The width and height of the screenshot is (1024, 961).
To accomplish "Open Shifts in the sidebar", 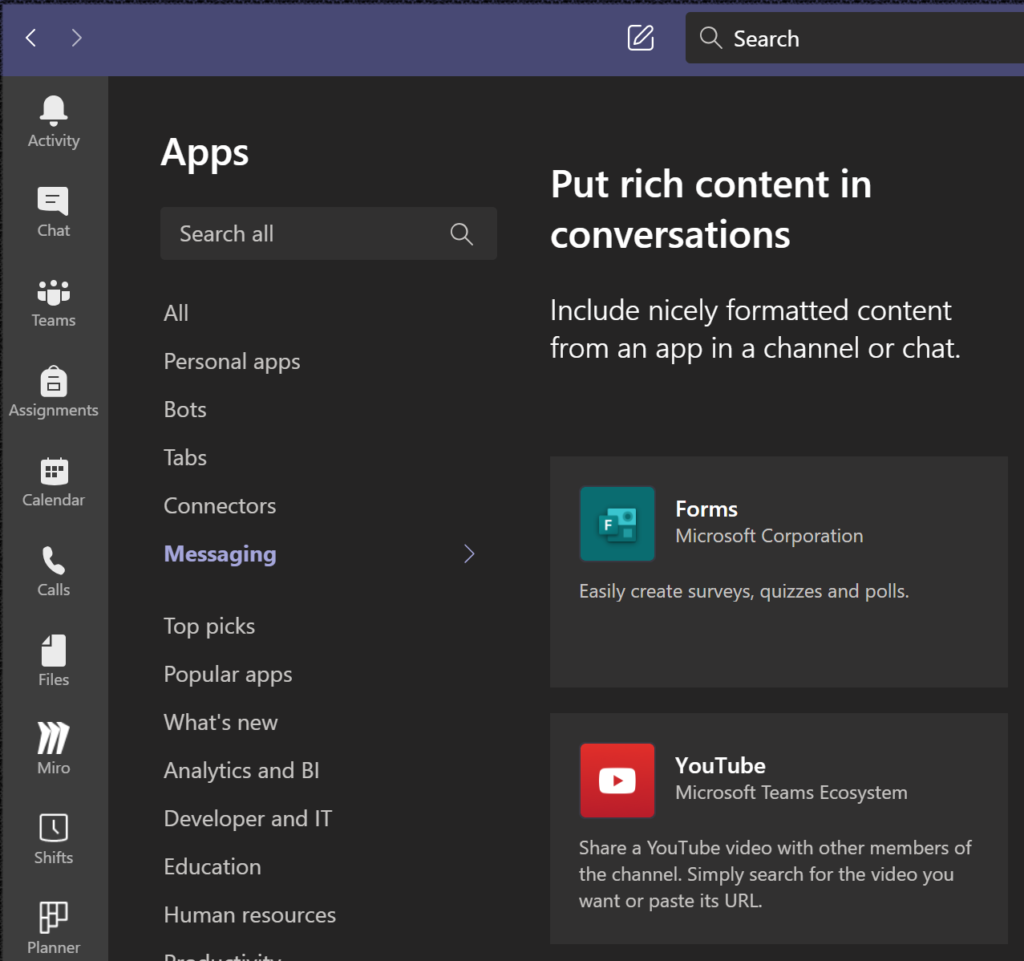I will coord(54,840).
